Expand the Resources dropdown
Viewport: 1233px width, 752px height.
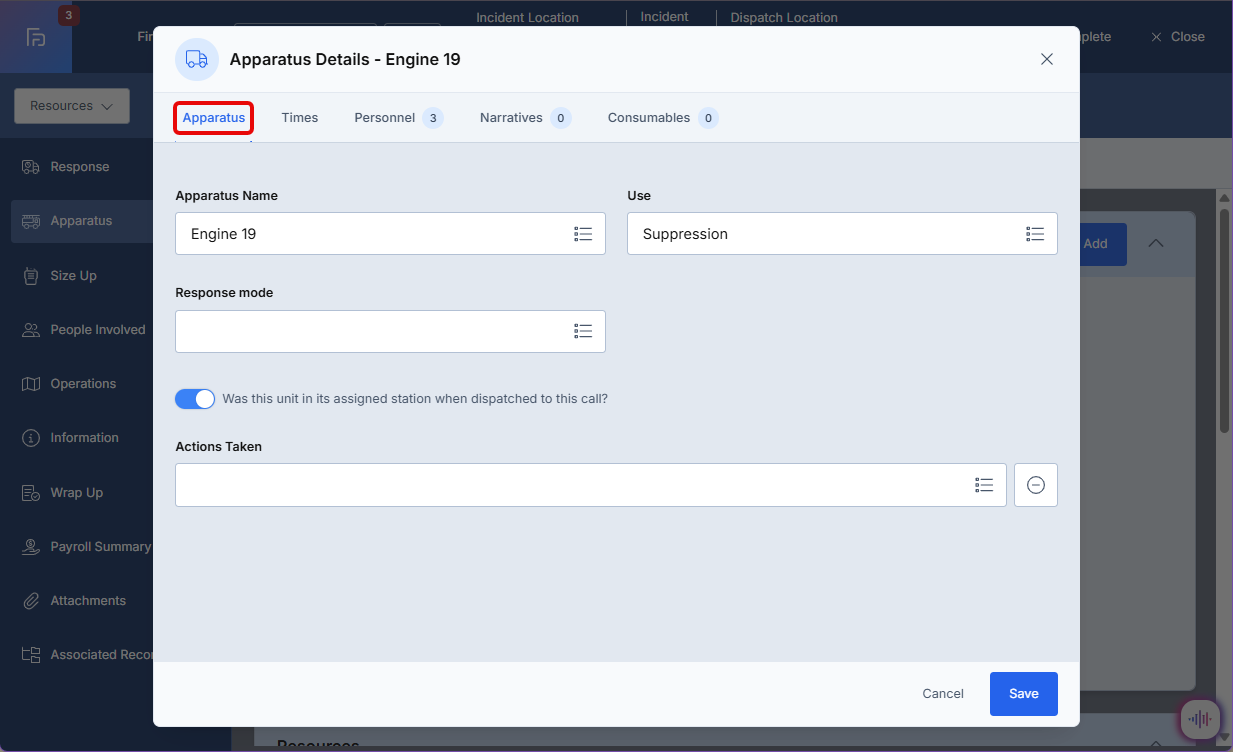(x=72, y=106)
